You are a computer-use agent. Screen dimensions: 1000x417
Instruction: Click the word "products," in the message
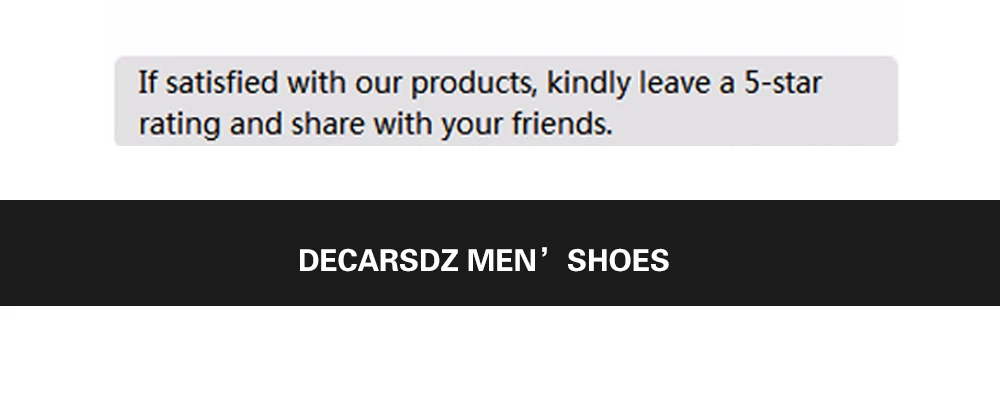click(474, 85)
